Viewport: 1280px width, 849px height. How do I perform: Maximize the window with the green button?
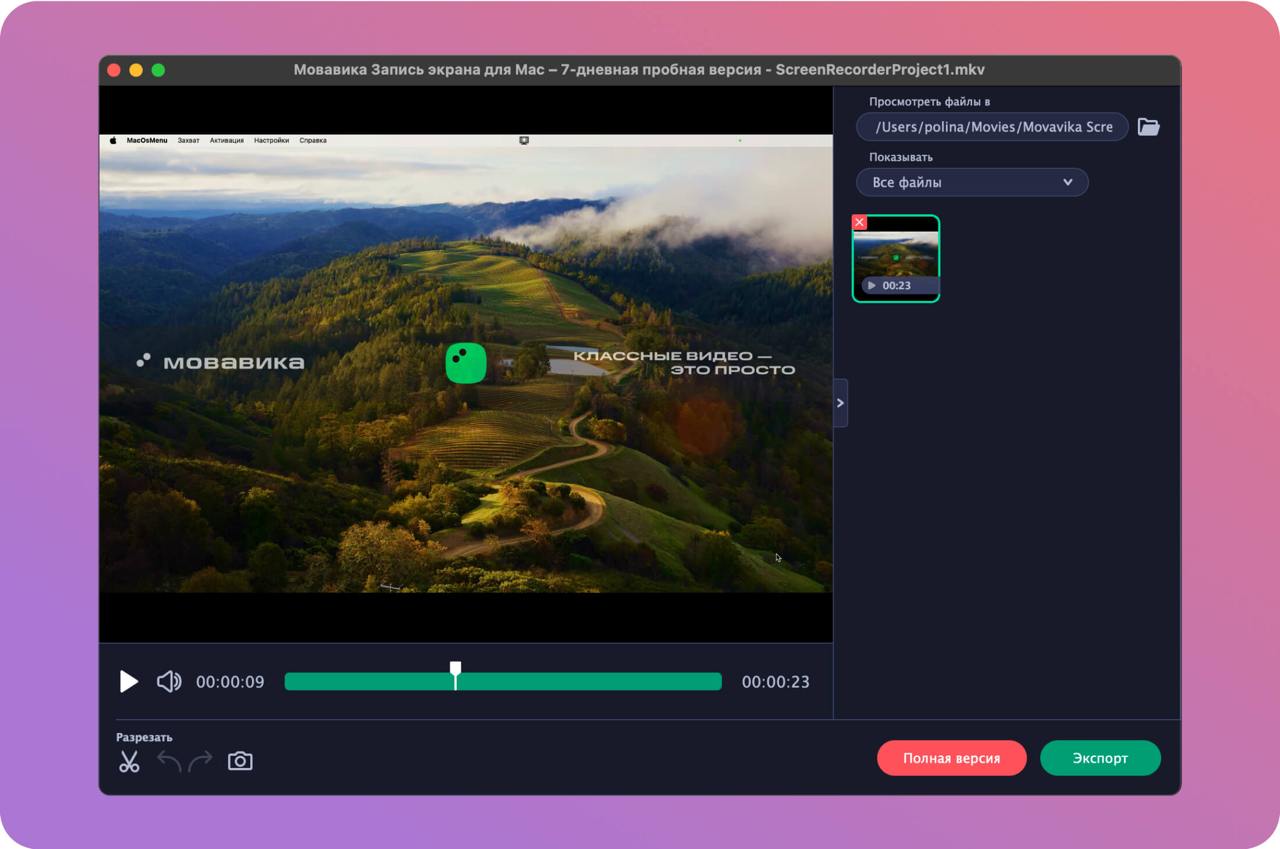point(158,70)
